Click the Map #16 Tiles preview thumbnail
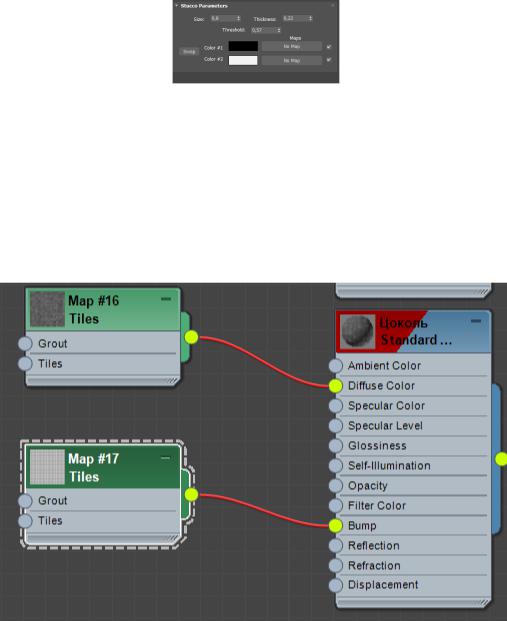The height and width of the screenshot is (621, 507). [47, 309]
